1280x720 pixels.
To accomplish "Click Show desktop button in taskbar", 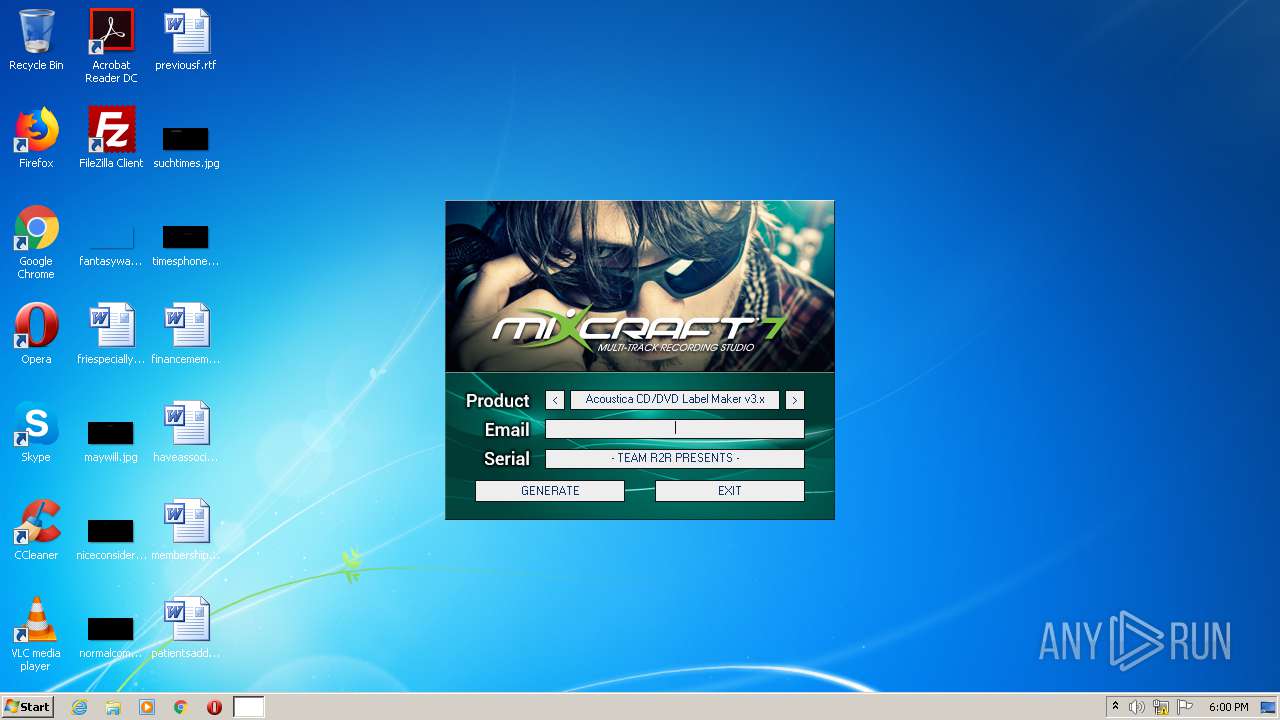I will (x=1269, y=707).
